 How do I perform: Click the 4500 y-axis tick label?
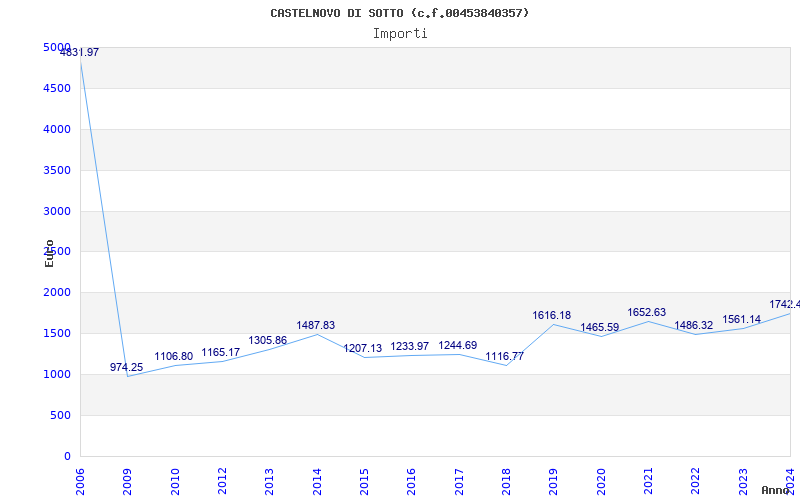[x=57, y=88]
